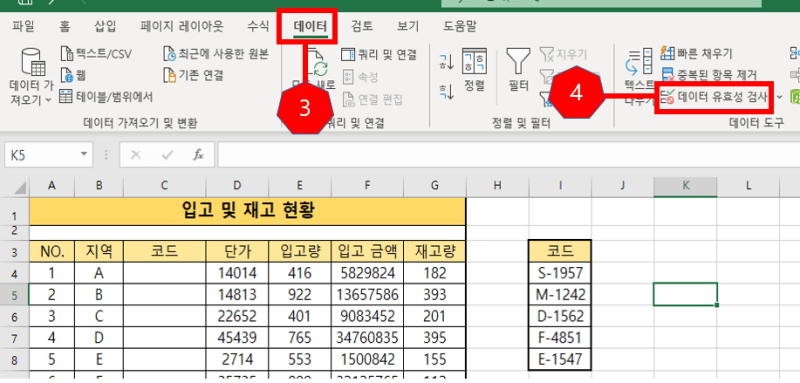
Task: Click cell containing 201 in 재고량
Action: pos(434,316)
